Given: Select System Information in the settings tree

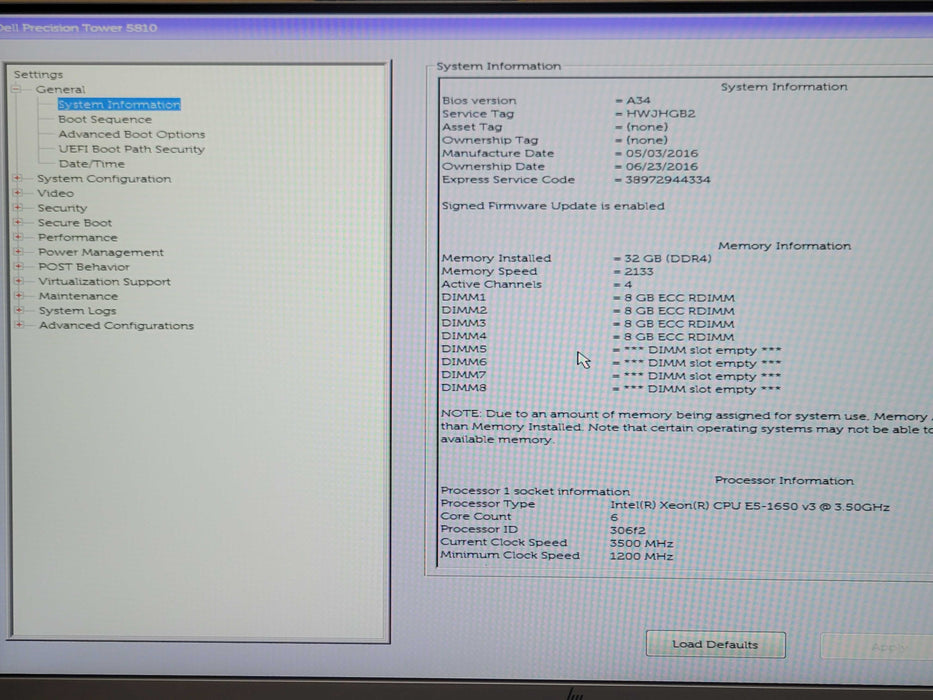Looking at the screenshot, I should pos(118,105).
